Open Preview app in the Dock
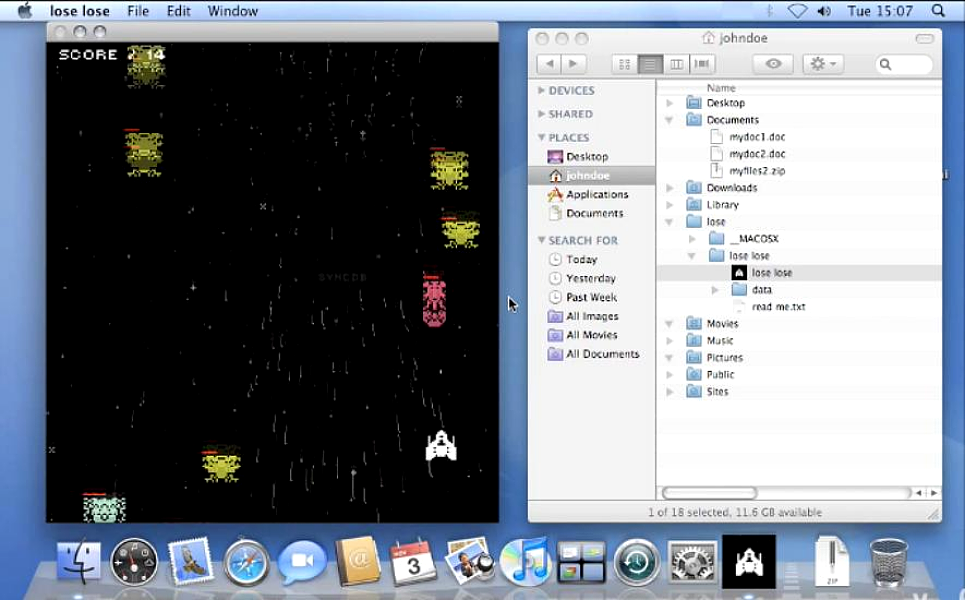This screenshot has height=600, width=965. (470, 561)
